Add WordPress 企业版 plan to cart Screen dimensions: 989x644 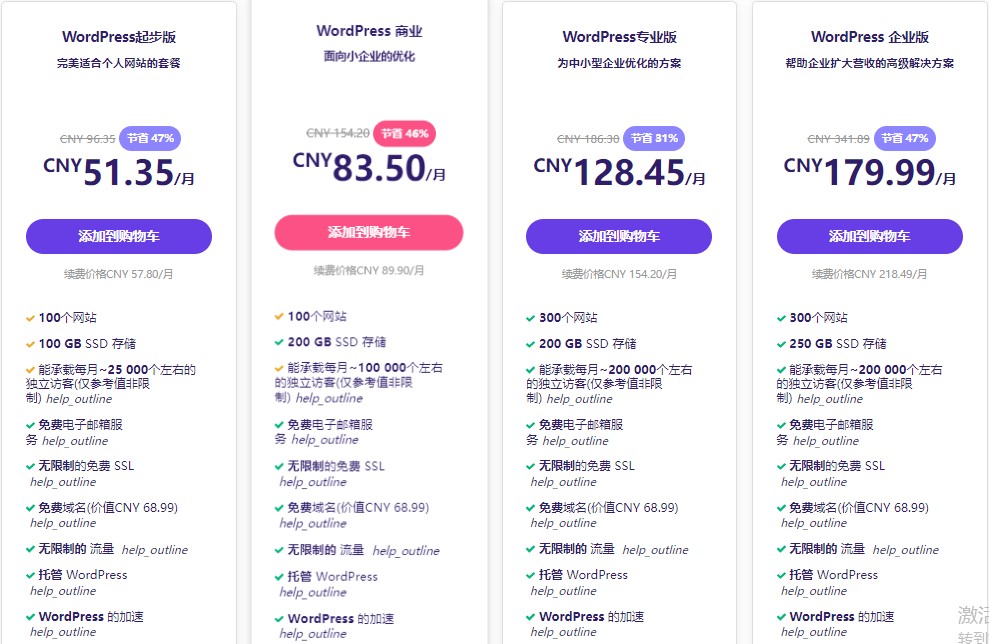(869, 237)
